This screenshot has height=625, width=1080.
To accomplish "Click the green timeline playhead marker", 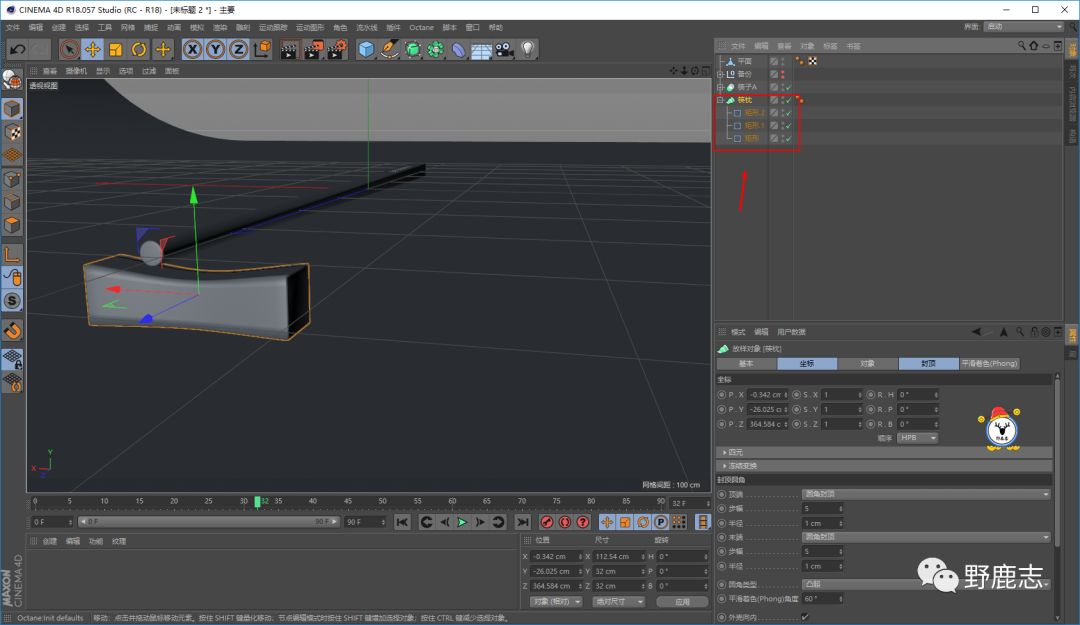I will tap(258, 502).
